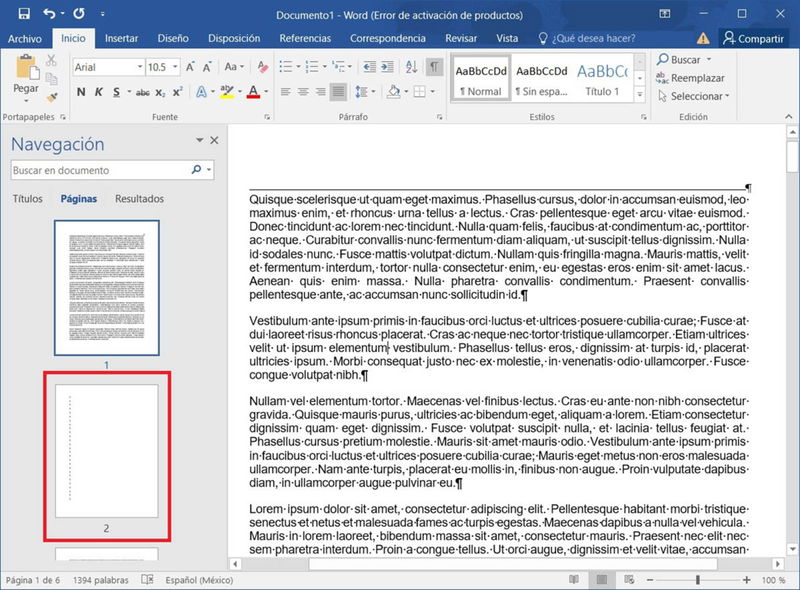Toggle superscript formatting
The image size is (800, 590).
point(175,91)
